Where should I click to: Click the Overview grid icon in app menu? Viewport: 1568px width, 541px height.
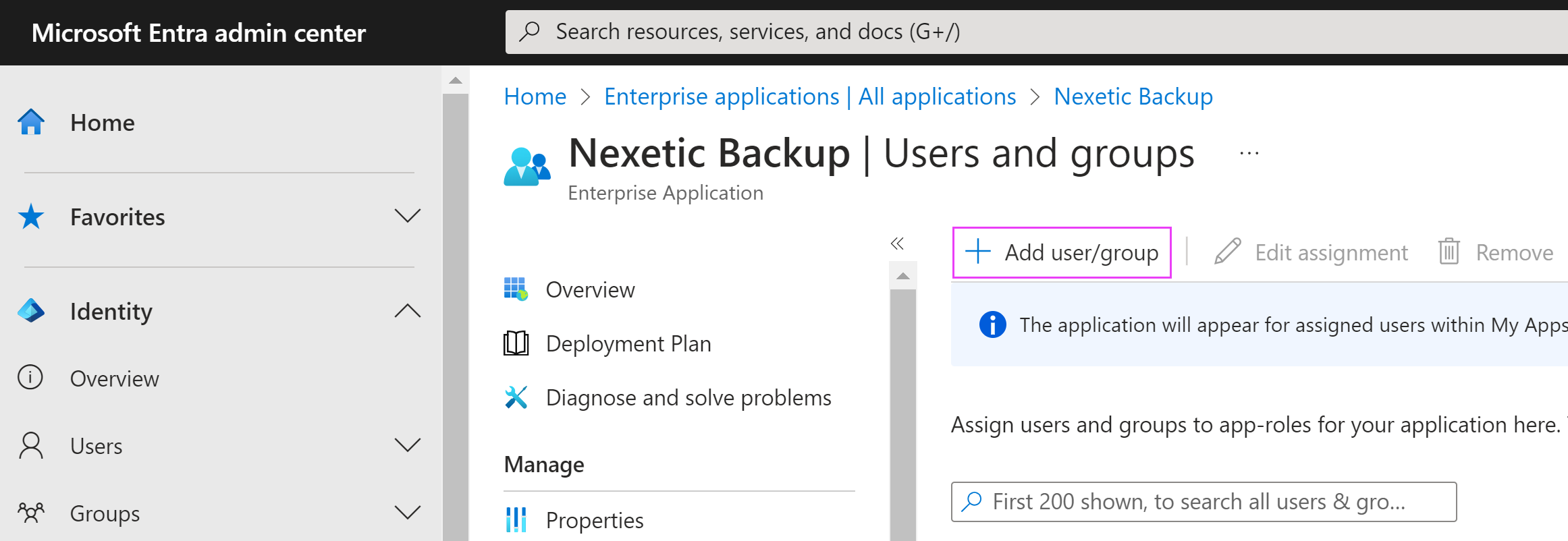[516, 289]
